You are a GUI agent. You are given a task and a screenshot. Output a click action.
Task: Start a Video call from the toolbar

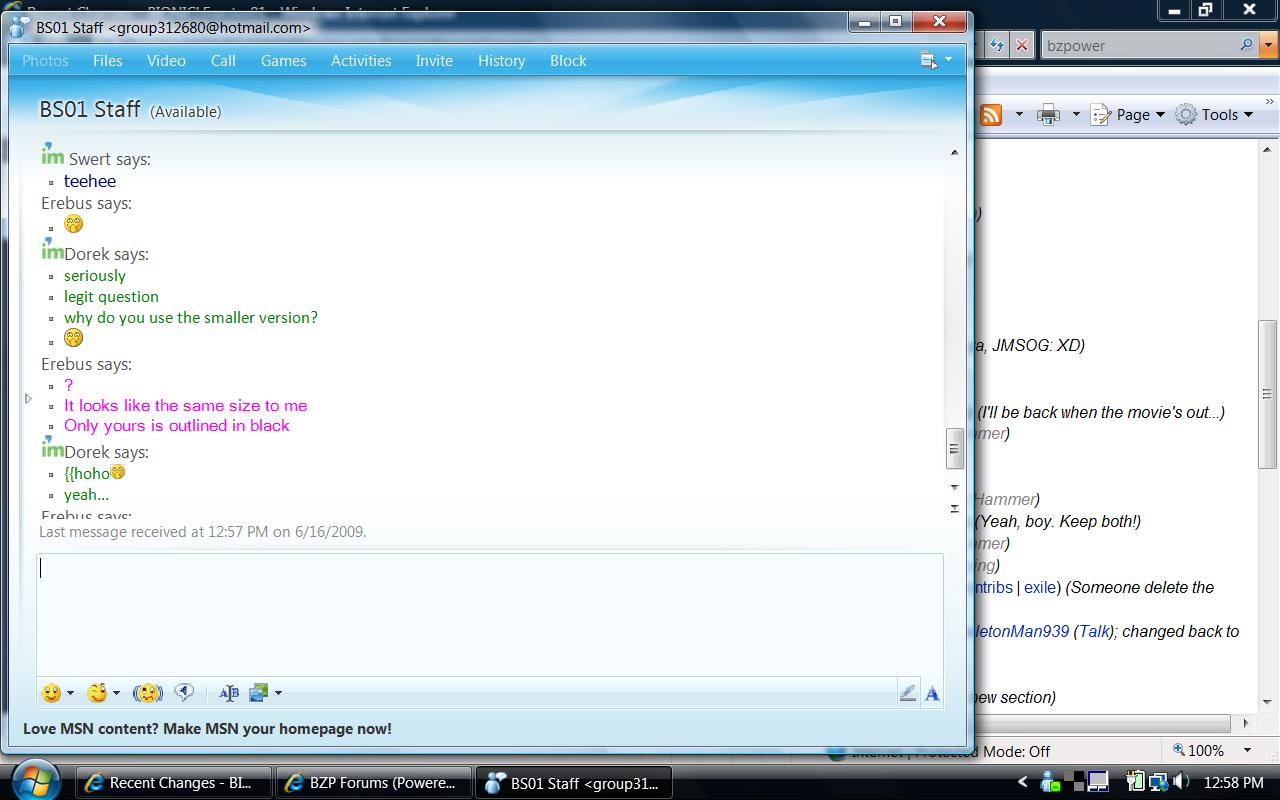(x=166, y=61)
